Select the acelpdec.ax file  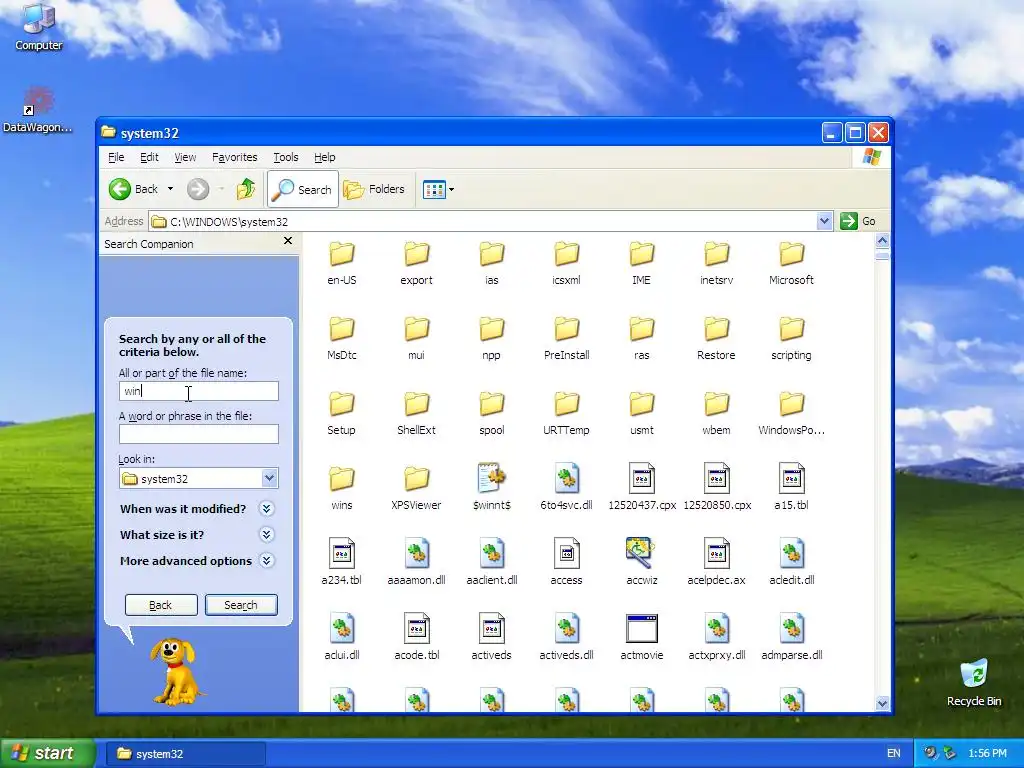716,562
